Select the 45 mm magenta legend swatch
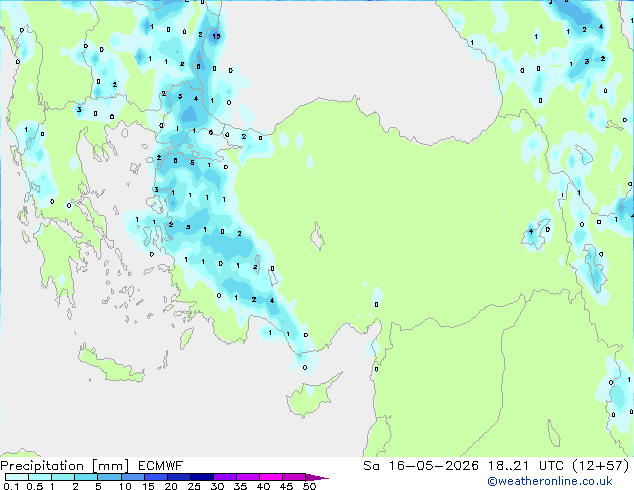Screen dimensions: 634x490 pos(294,477)
